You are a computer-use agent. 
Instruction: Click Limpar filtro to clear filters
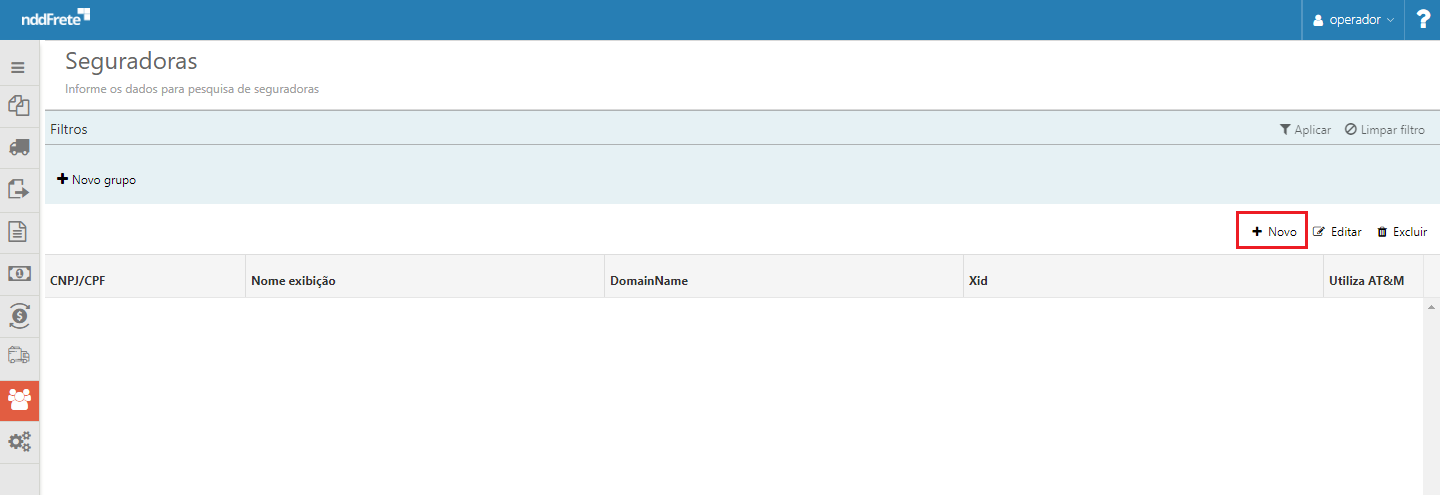[1385, 130]
